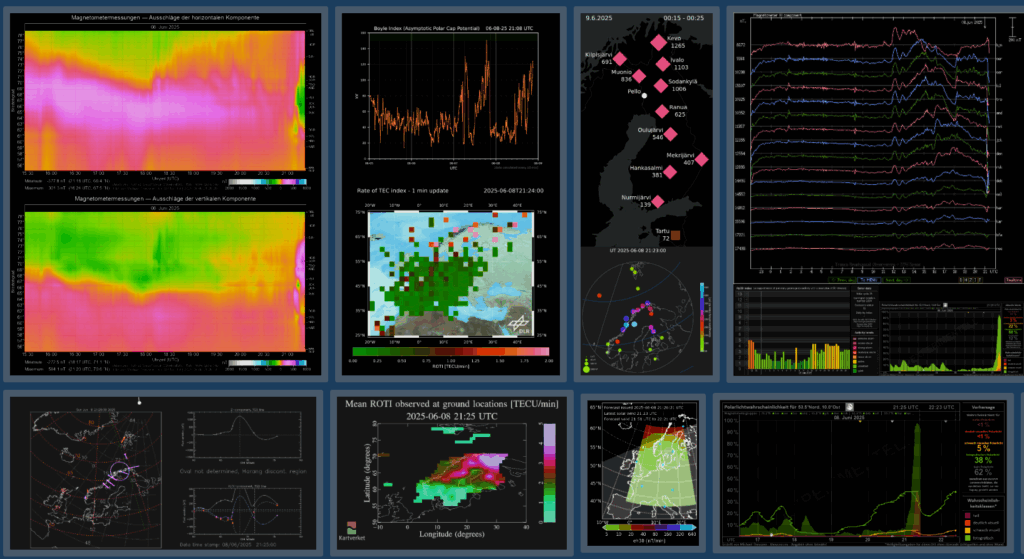Click the 'deutlich visuell' legend swatch
Image resolution: width=1024 pixels, height=559 pixels.
pos(967,523)
